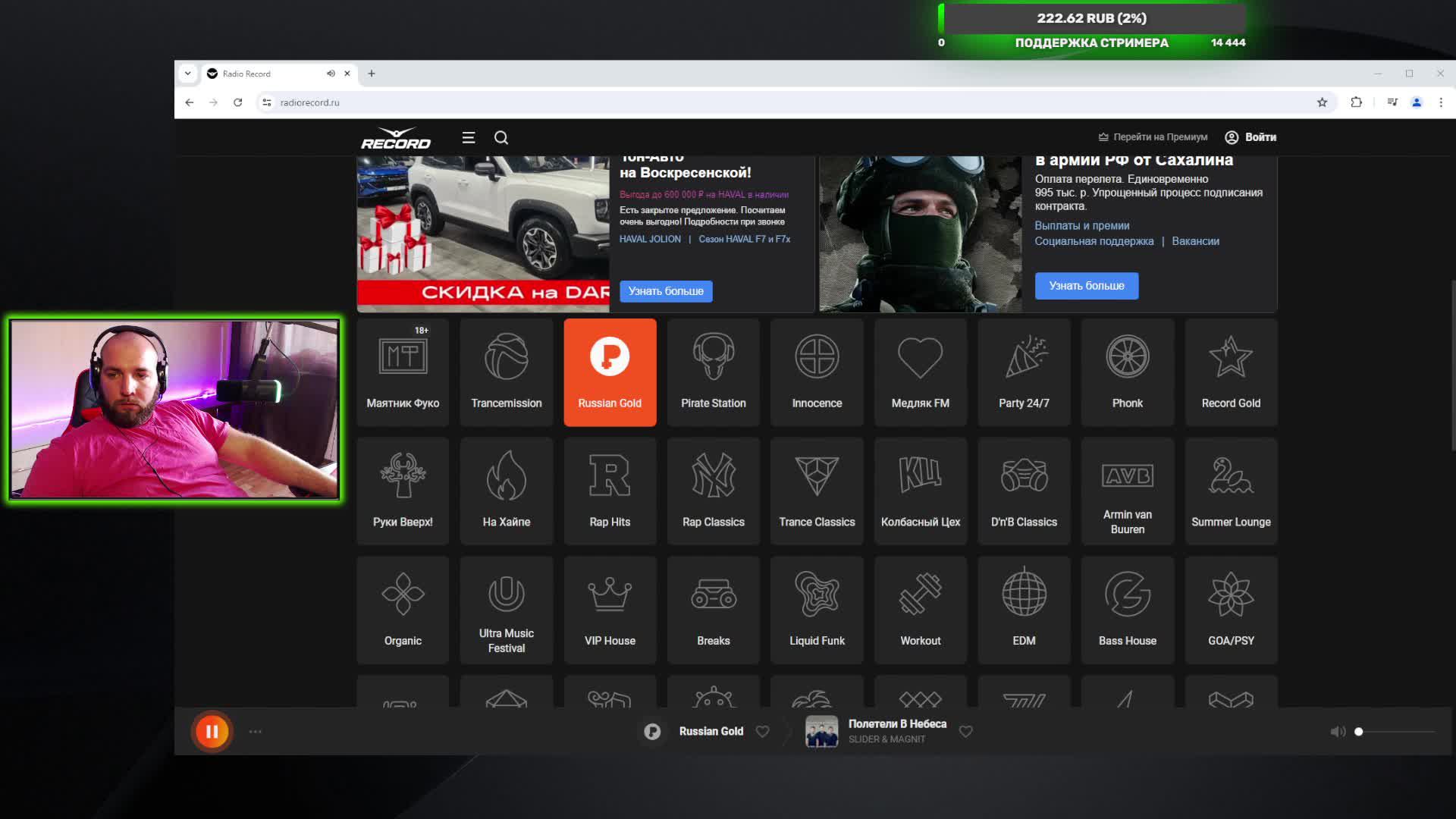Image resolution: width=1456 pixels, height=819 pixels.
Task: Select the GOA/PSY station
Action: click(1231, 610)
